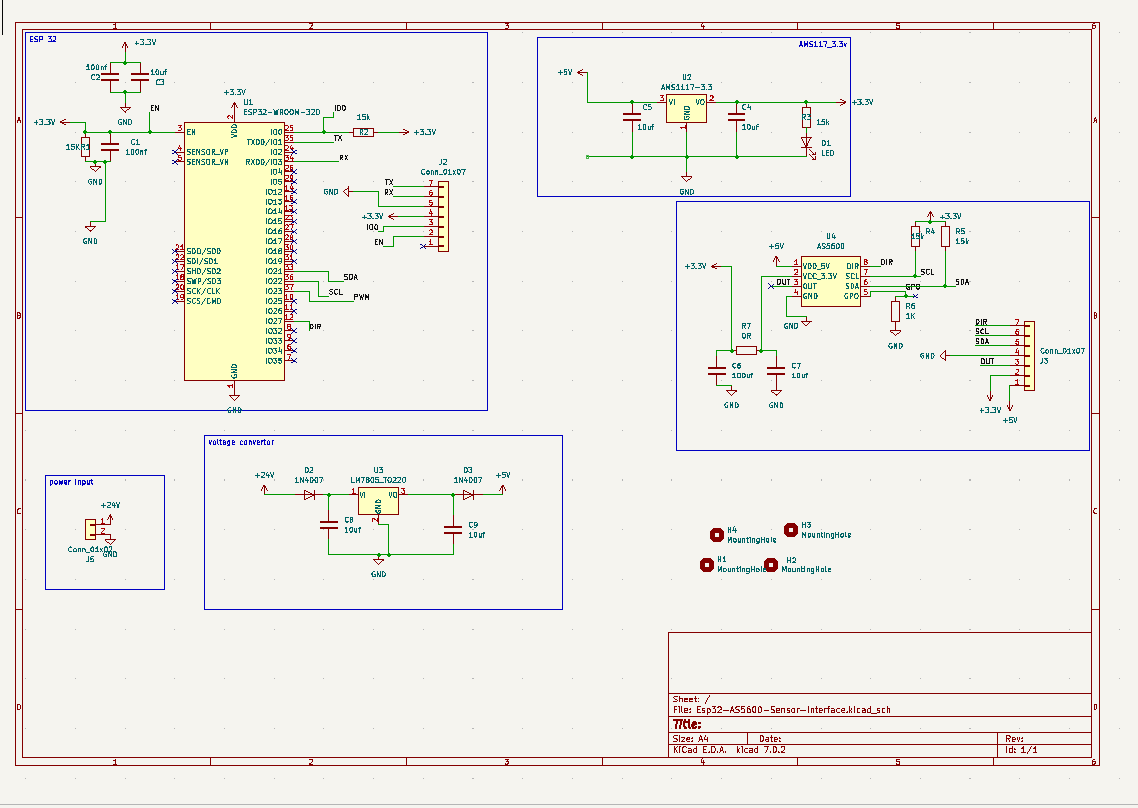The width and height of the screenshot is (1138, 808).
Task: Select the AMS1117-3.3 regulator U2 symbol
Action: point(686,109)
